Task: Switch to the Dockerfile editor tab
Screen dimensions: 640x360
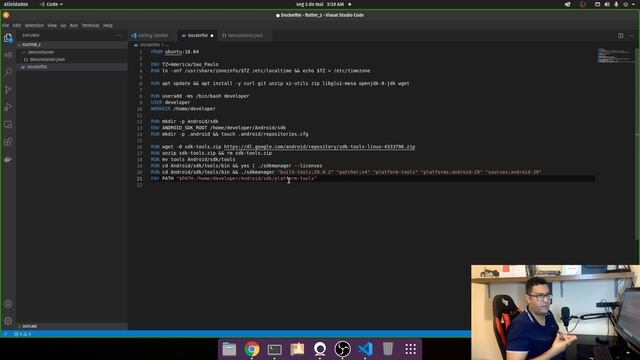Action: tap(198, 36)
